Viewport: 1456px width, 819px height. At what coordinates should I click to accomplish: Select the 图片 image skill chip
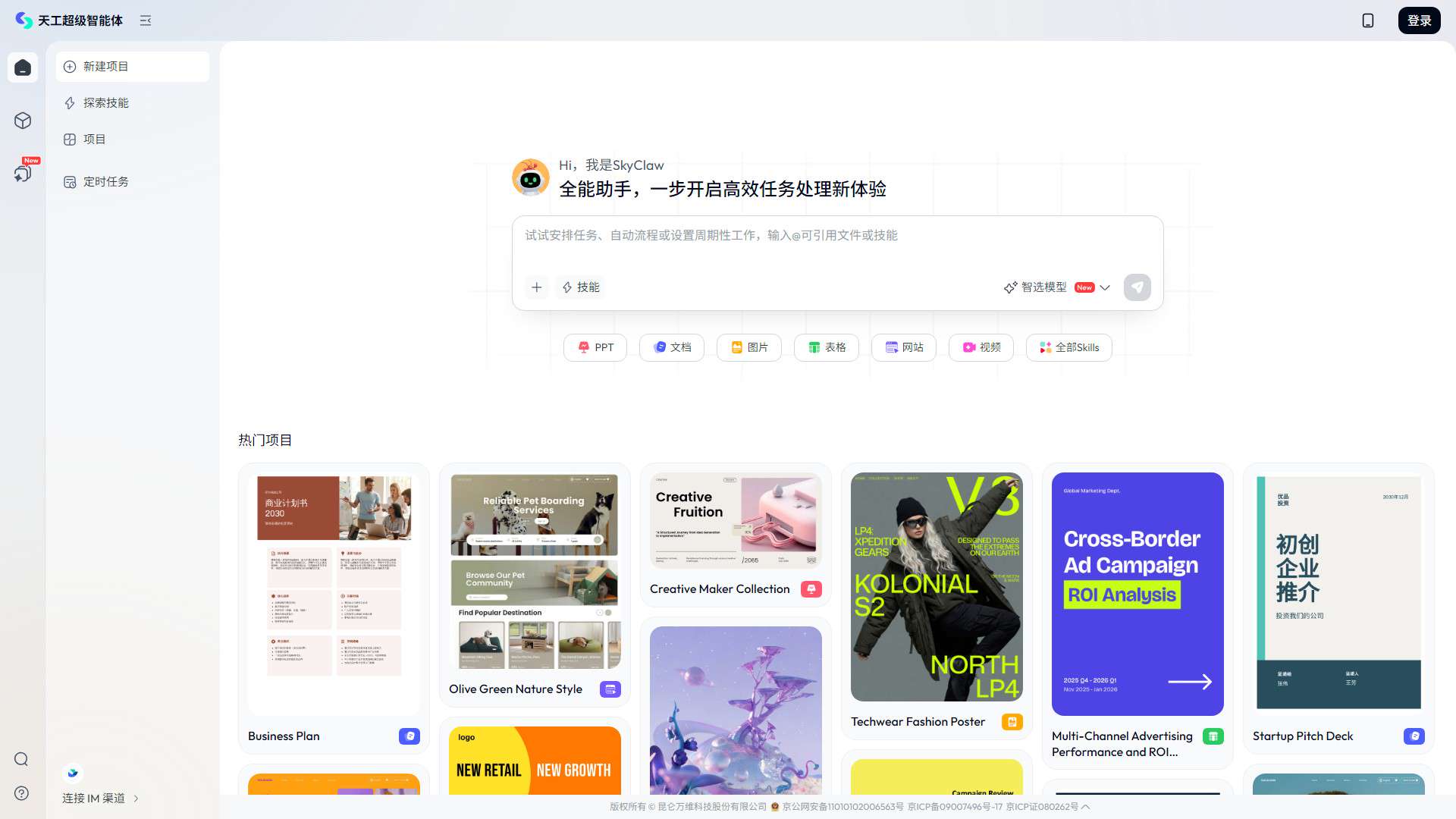click(x=749, y=347)
